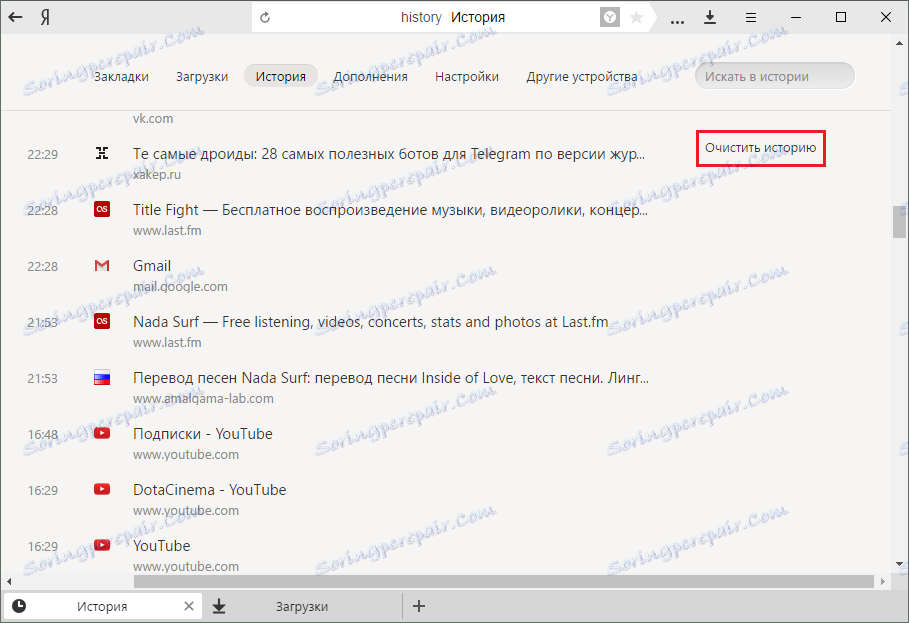909x623 pixels.
Task: Click the vertical scrollbar up arrow
Action: pos(899,43)
